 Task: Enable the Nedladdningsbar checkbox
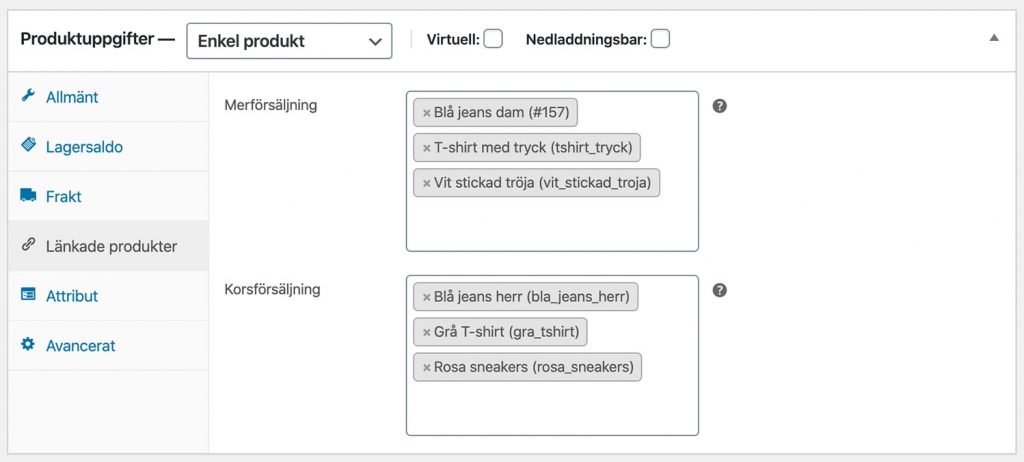660,39
